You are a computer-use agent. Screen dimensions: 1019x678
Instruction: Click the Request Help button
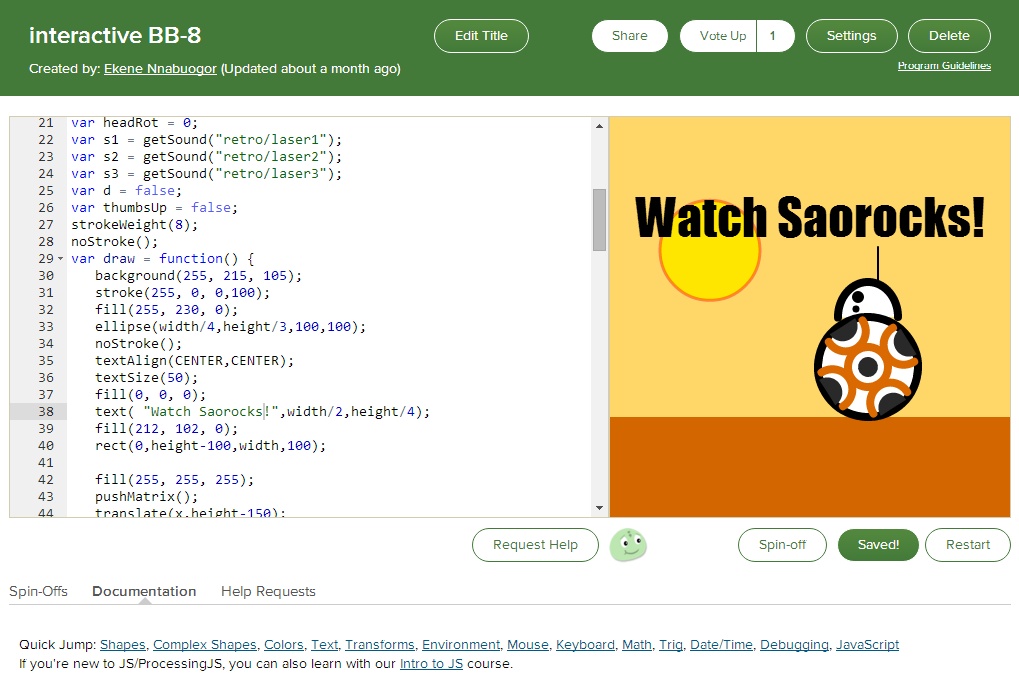(535, 545)
